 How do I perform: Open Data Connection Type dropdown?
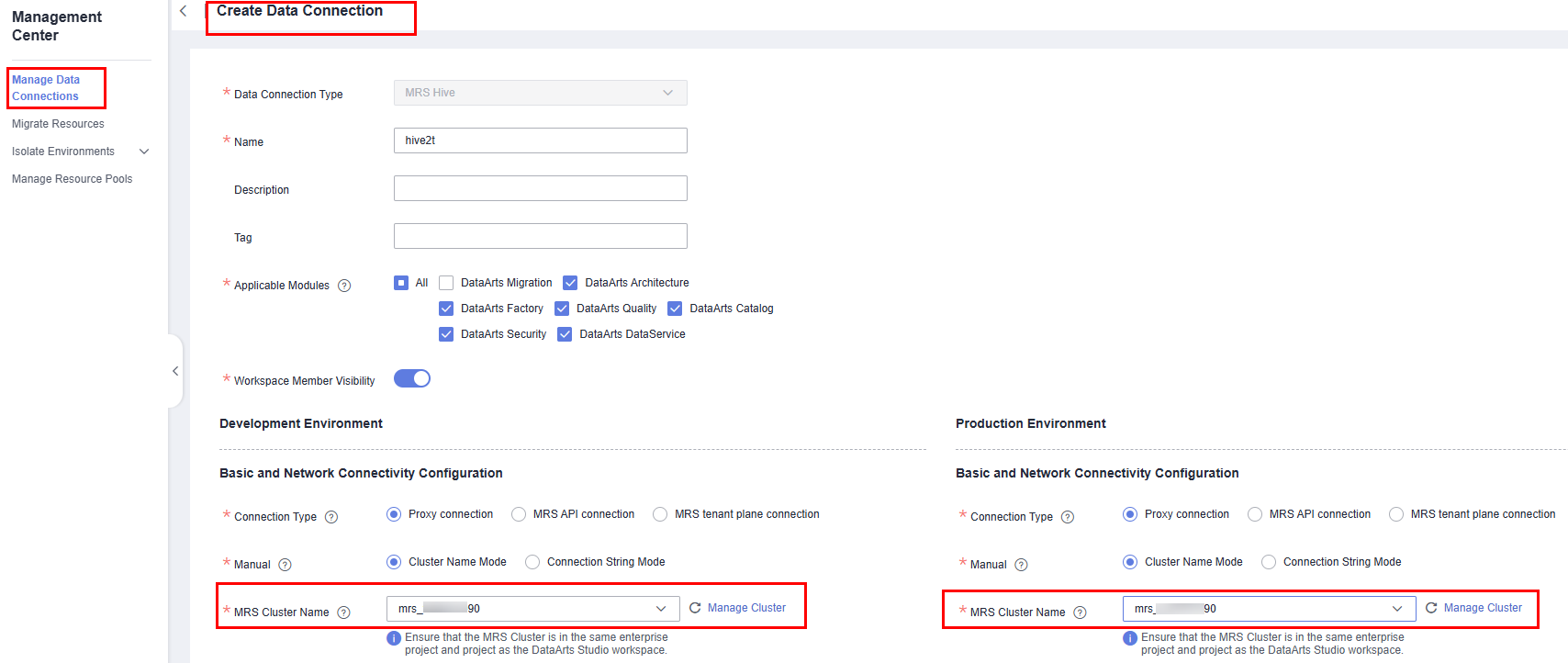pyautogui.click(x=541, y=93)
